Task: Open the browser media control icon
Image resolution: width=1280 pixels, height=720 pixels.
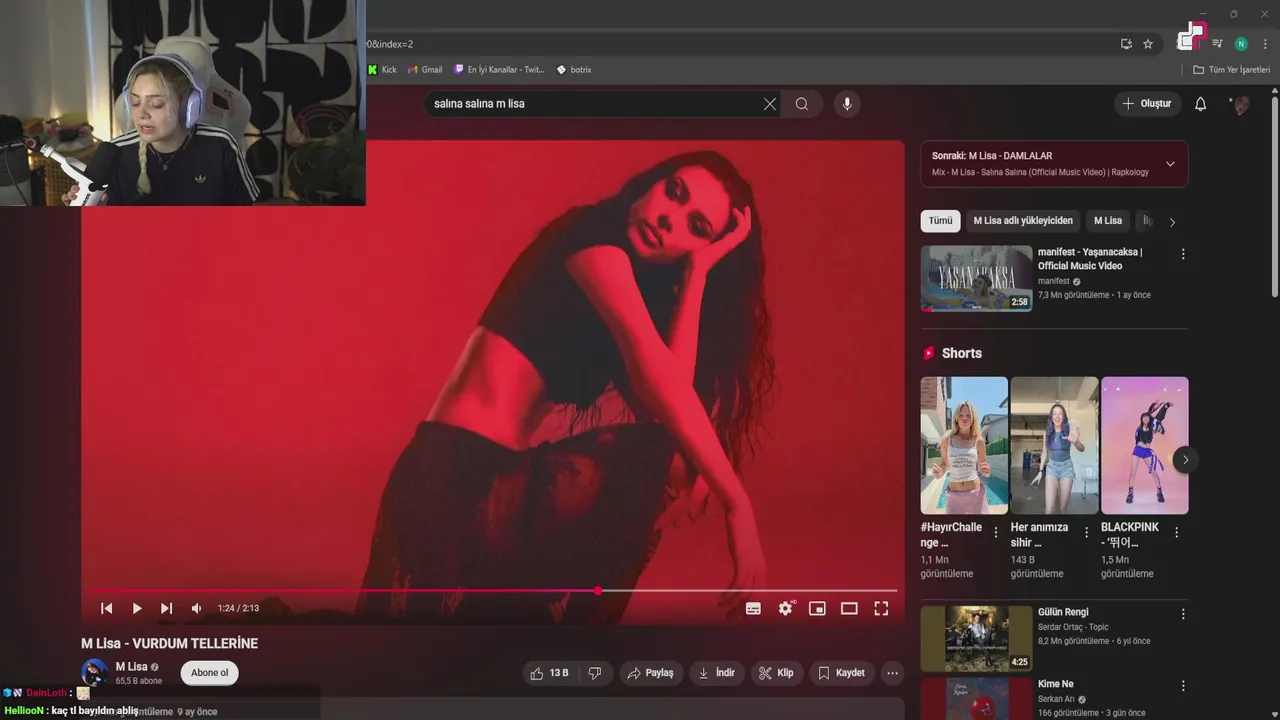Action: coord(1217,44)
